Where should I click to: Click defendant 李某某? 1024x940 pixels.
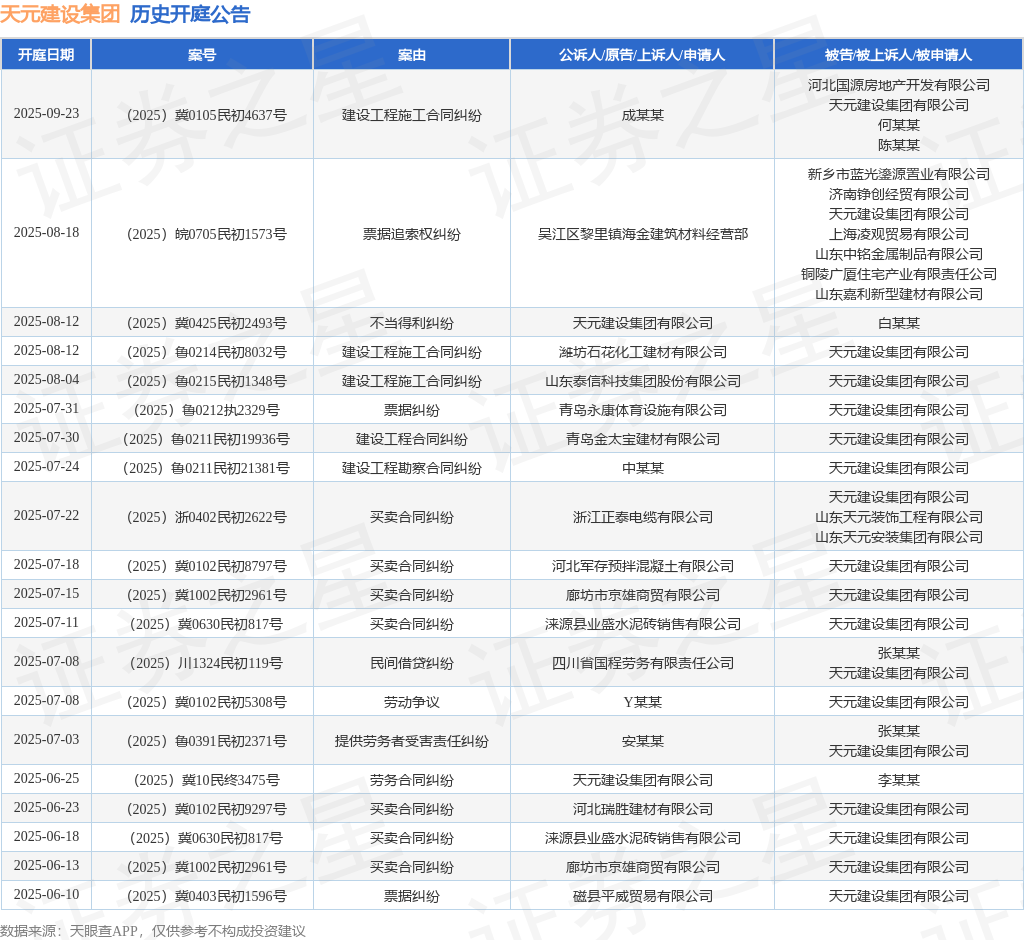[899, 780]
